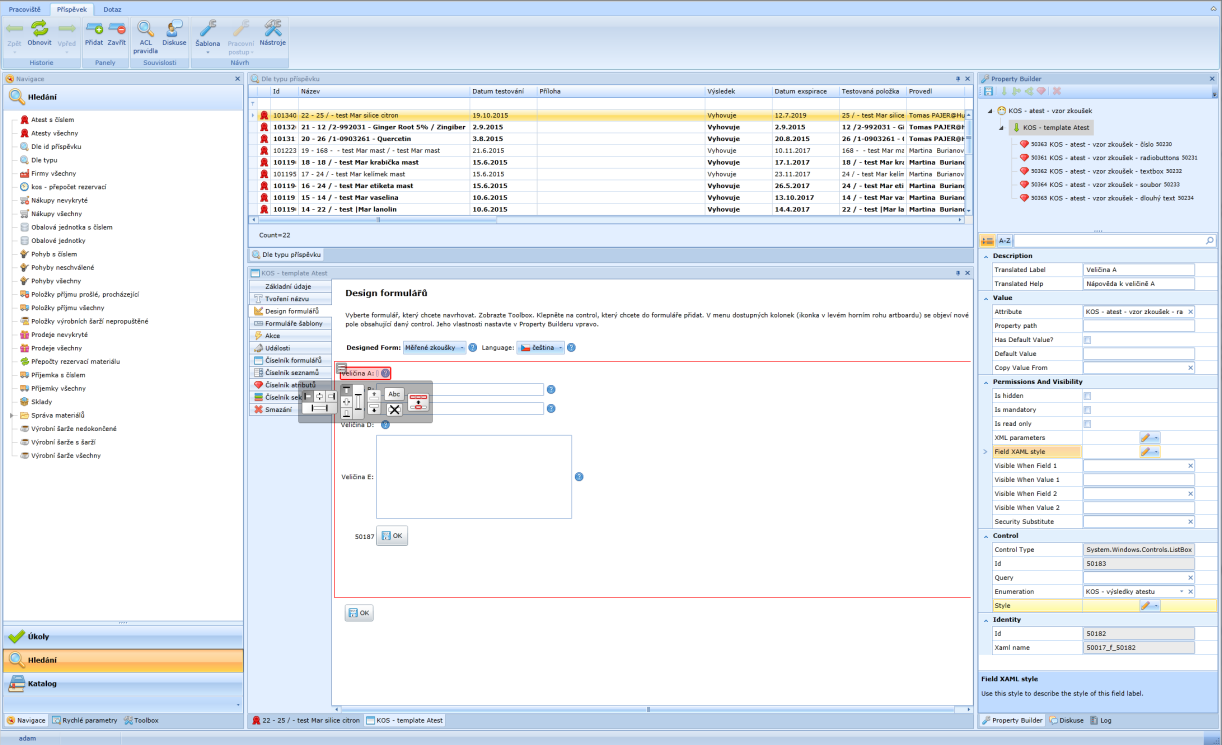1222x745 pixels.
Task: Open ACL pravidla from the ribbon
Action: click(x=145, y=30)
